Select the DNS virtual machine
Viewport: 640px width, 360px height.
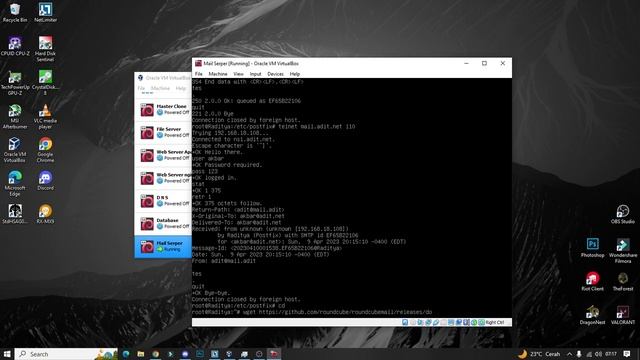[x=163, y=201]
